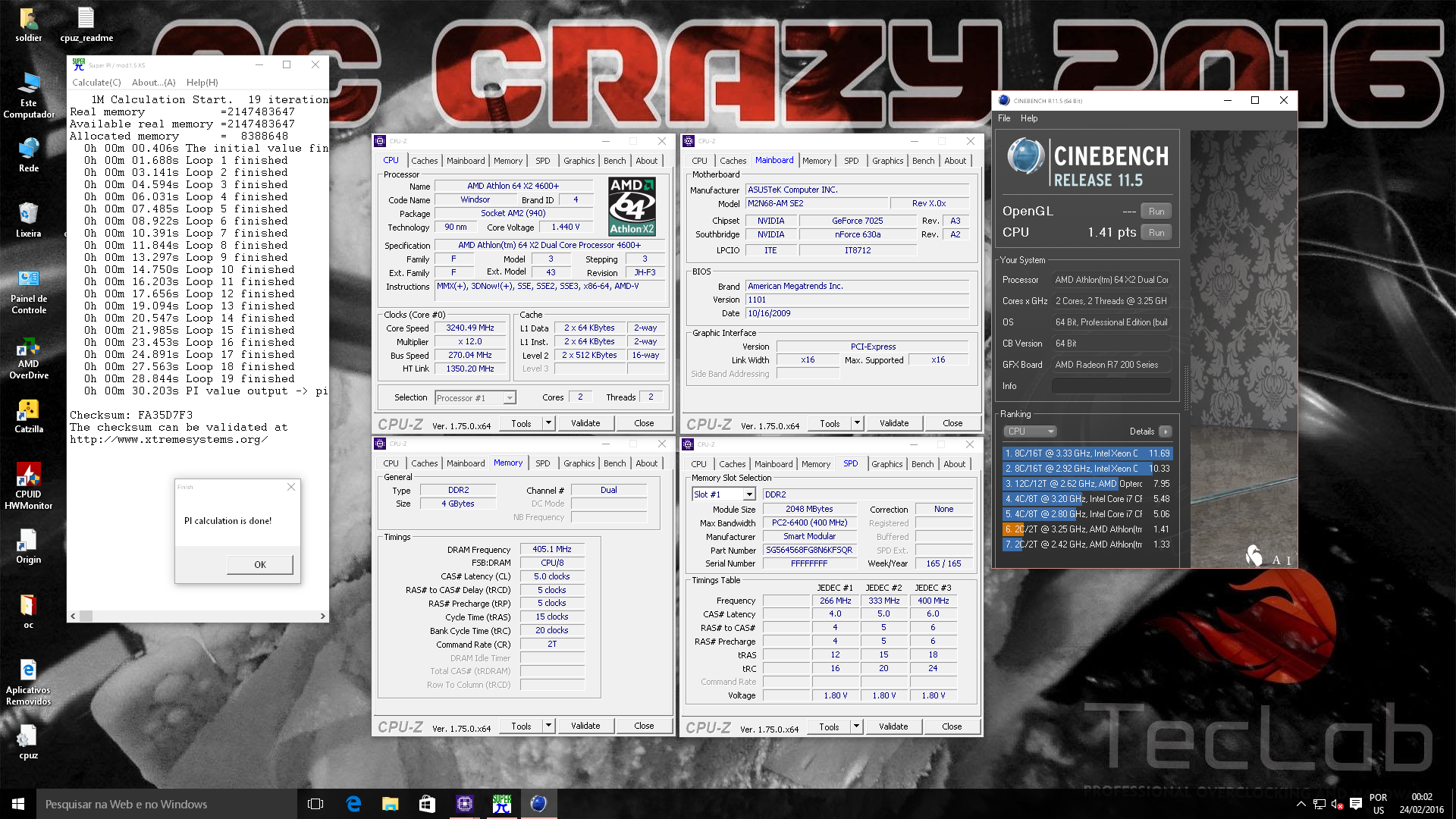Launch AMD OverDrive desktop icon
Image resolution: width=1456 pixels, height=819 pixels.
[x=29, y=358]
